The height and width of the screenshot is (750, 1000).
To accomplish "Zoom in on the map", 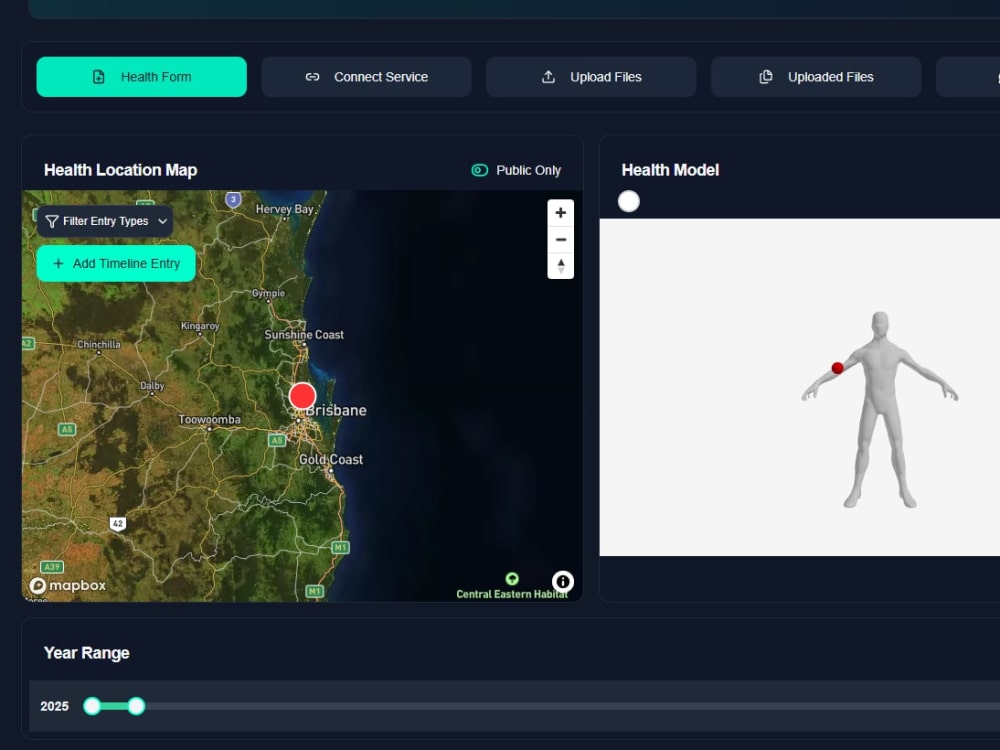I will 561,213.
